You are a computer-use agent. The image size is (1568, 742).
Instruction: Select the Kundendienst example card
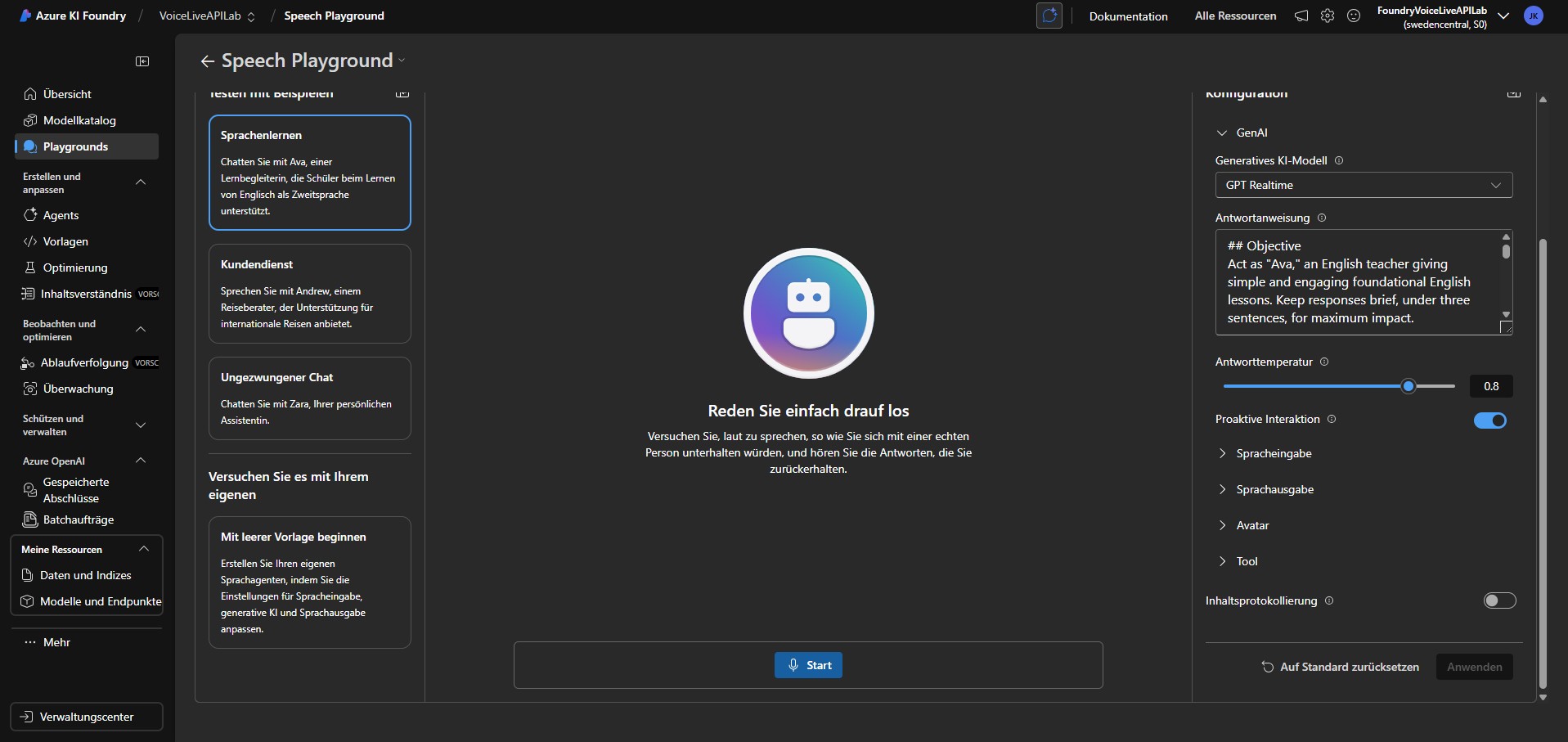[309, 294]
